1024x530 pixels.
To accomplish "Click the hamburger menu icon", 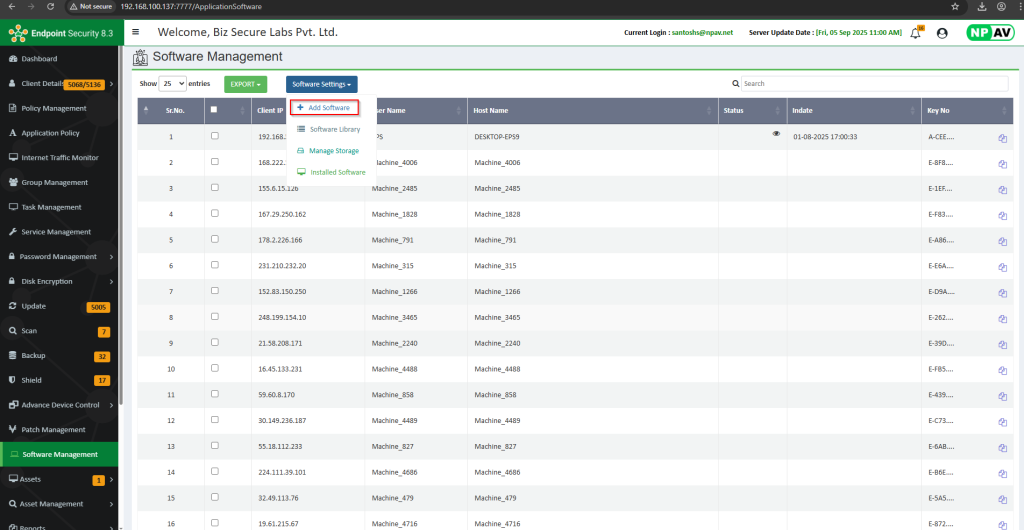I will coord(136,32).
